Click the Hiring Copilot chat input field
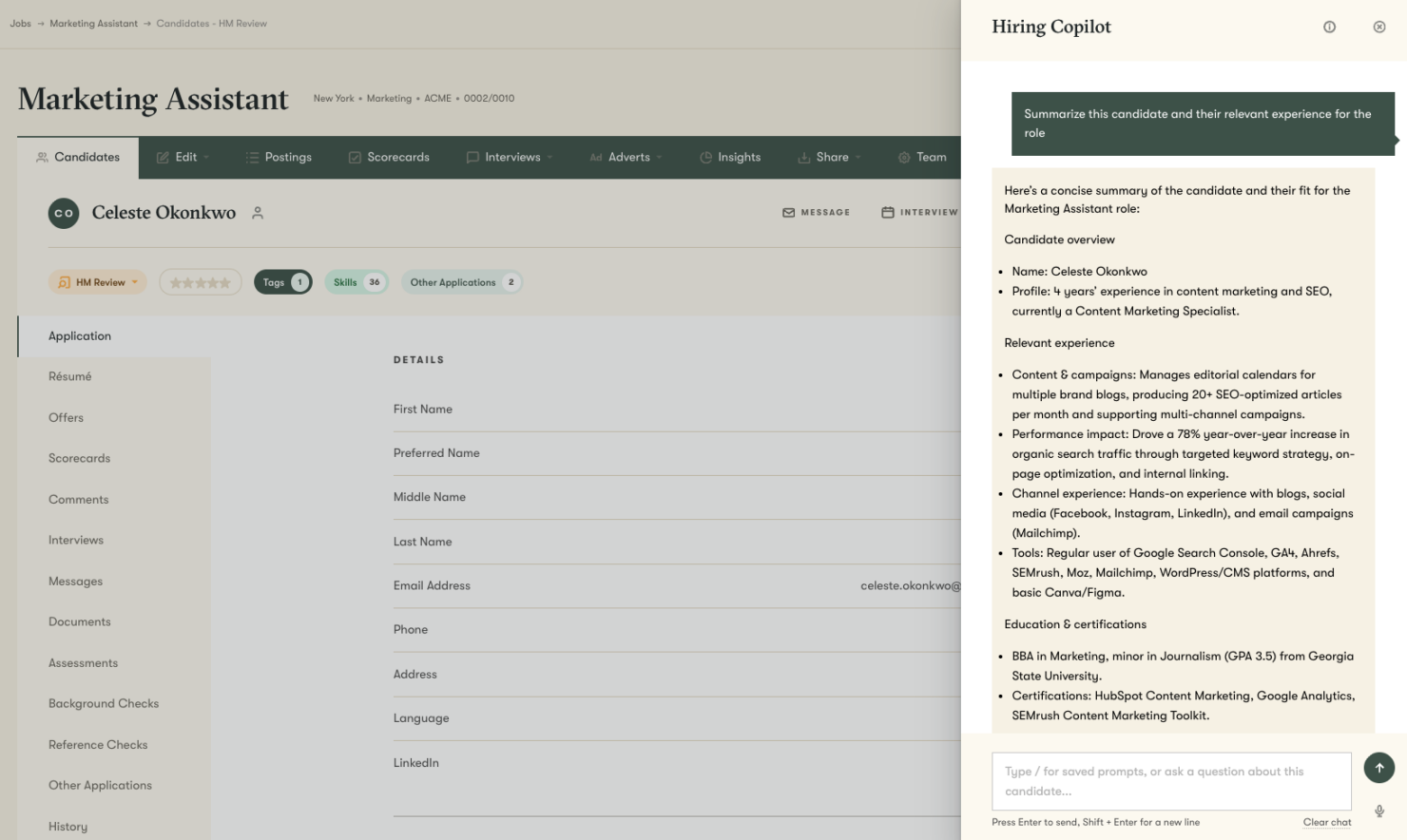This screenshot has height=840, width=1407. coord(1169,780)
